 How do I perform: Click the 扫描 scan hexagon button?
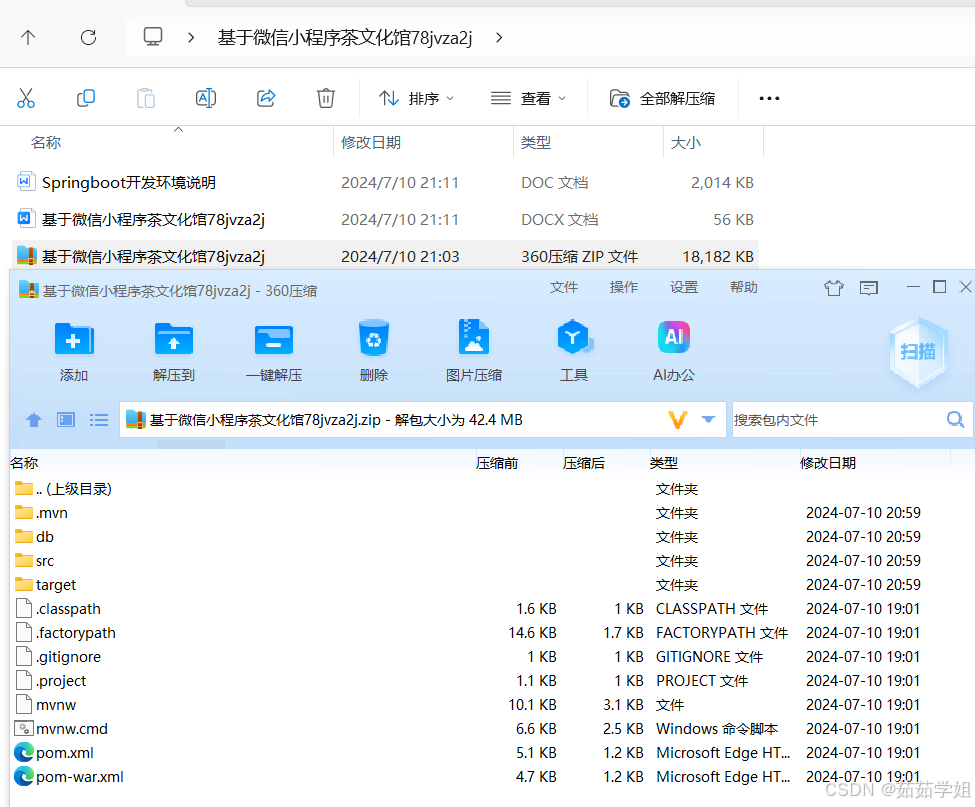coord(918,352)
